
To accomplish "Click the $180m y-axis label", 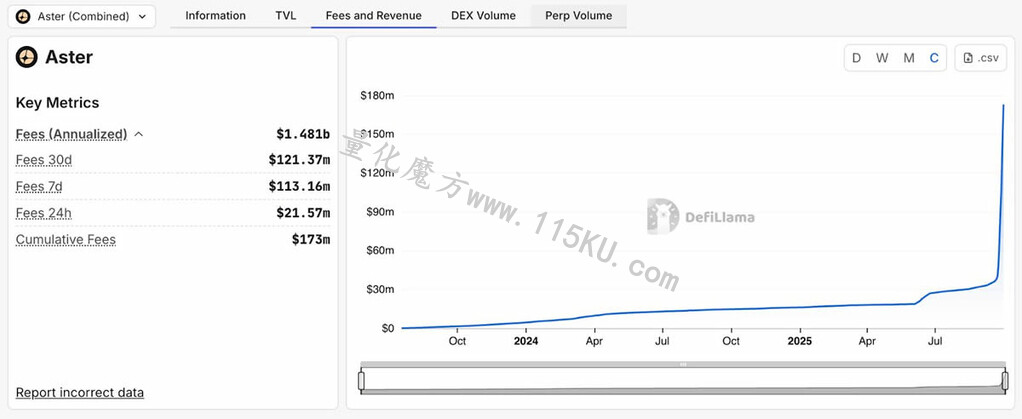I will [377, 96].
